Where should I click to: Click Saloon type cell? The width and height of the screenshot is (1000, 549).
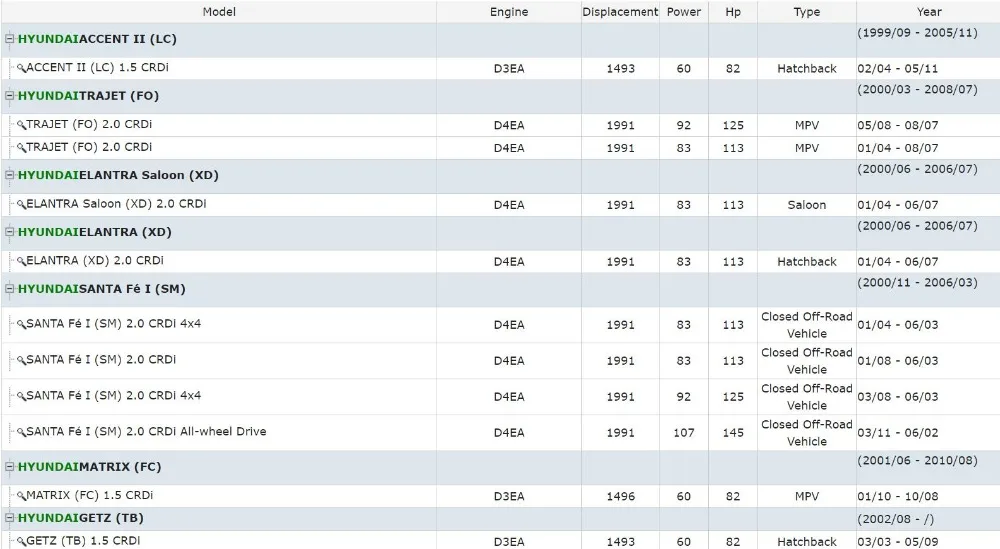pos(807,205)
